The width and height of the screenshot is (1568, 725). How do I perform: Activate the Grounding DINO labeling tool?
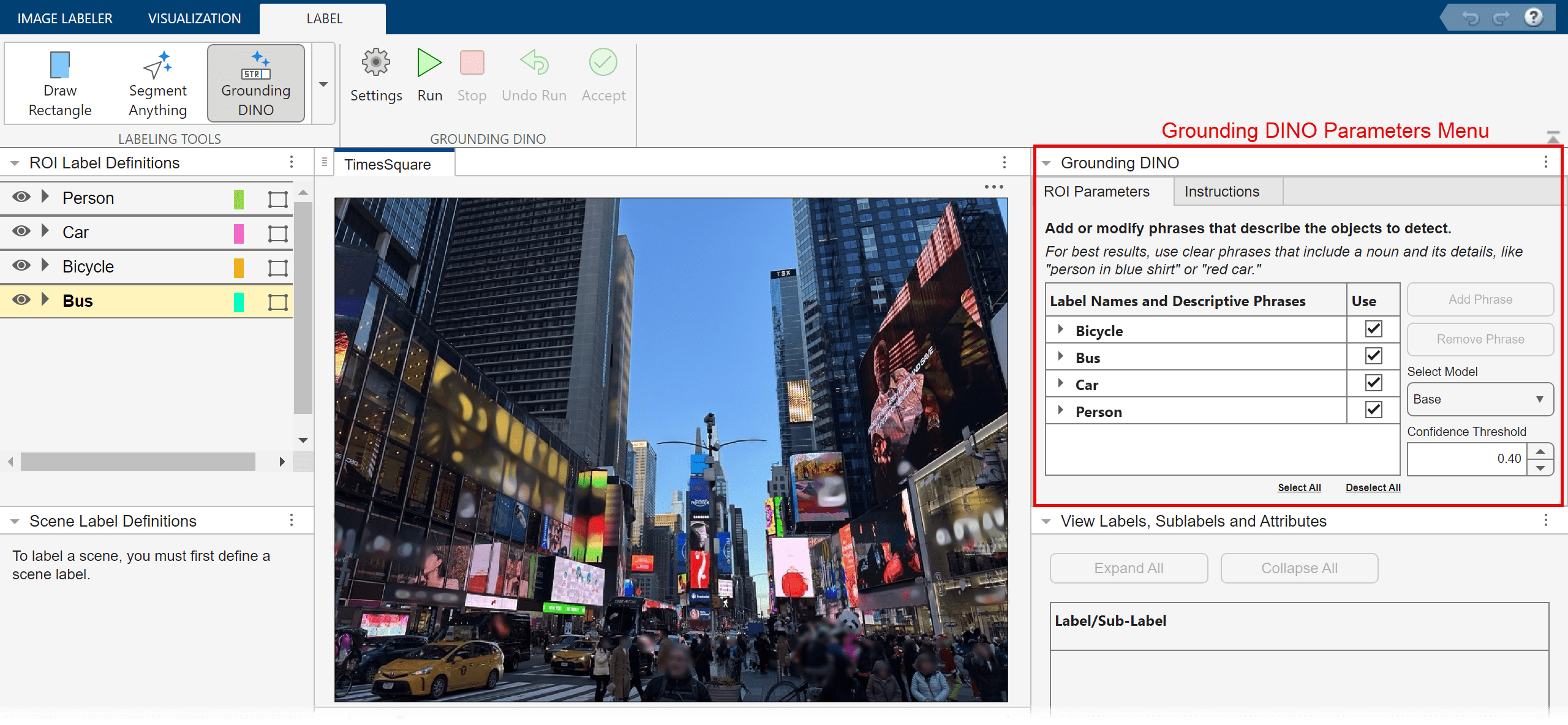[255, 84]
